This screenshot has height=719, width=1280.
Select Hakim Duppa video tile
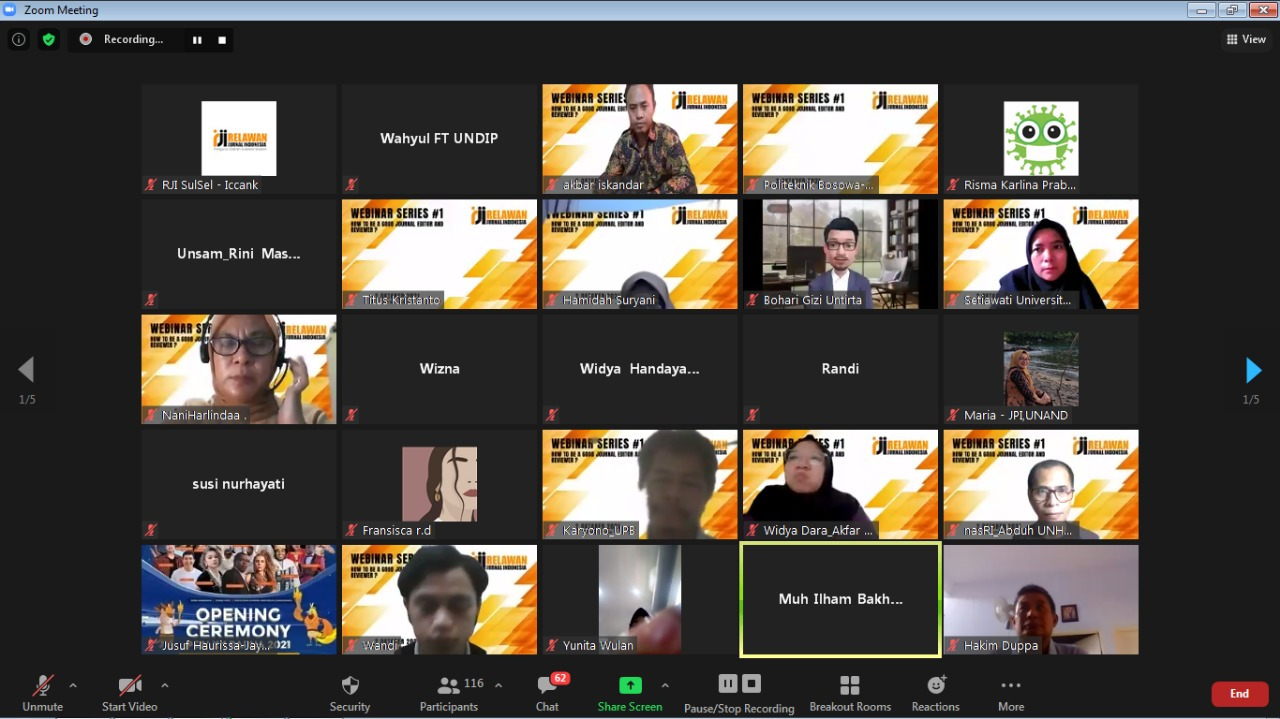point(1041,599)
